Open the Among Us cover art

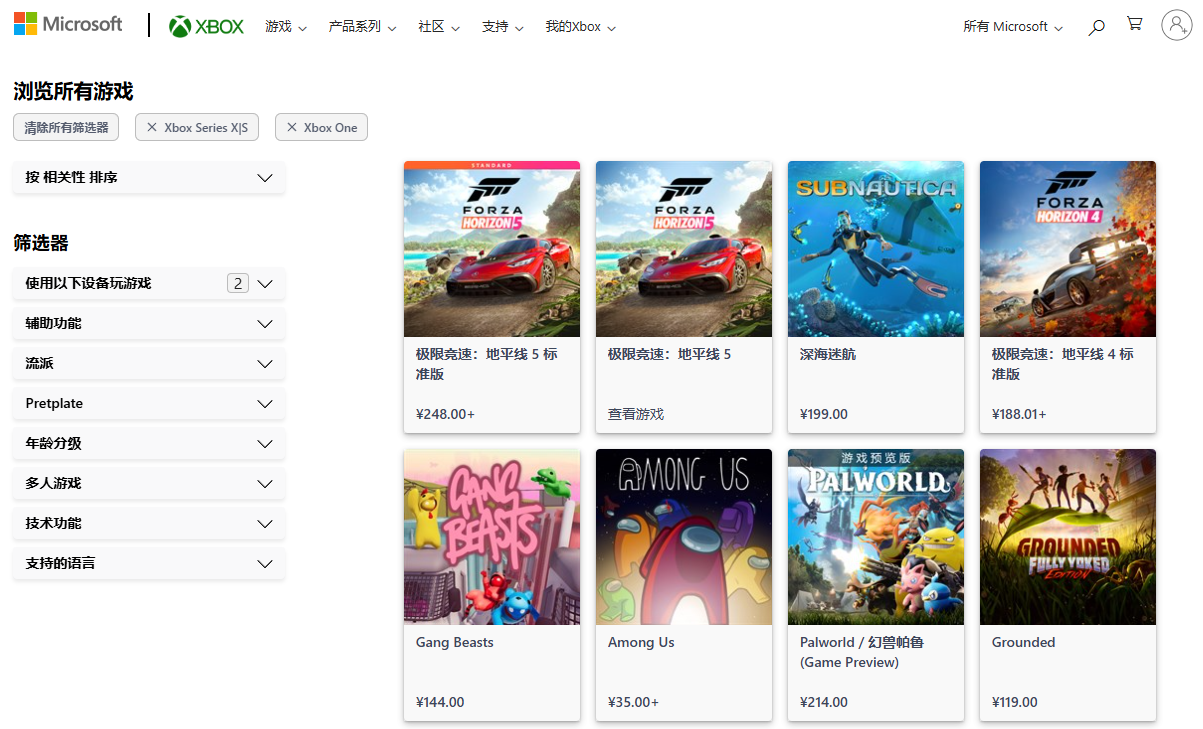[x=684, y=537]
